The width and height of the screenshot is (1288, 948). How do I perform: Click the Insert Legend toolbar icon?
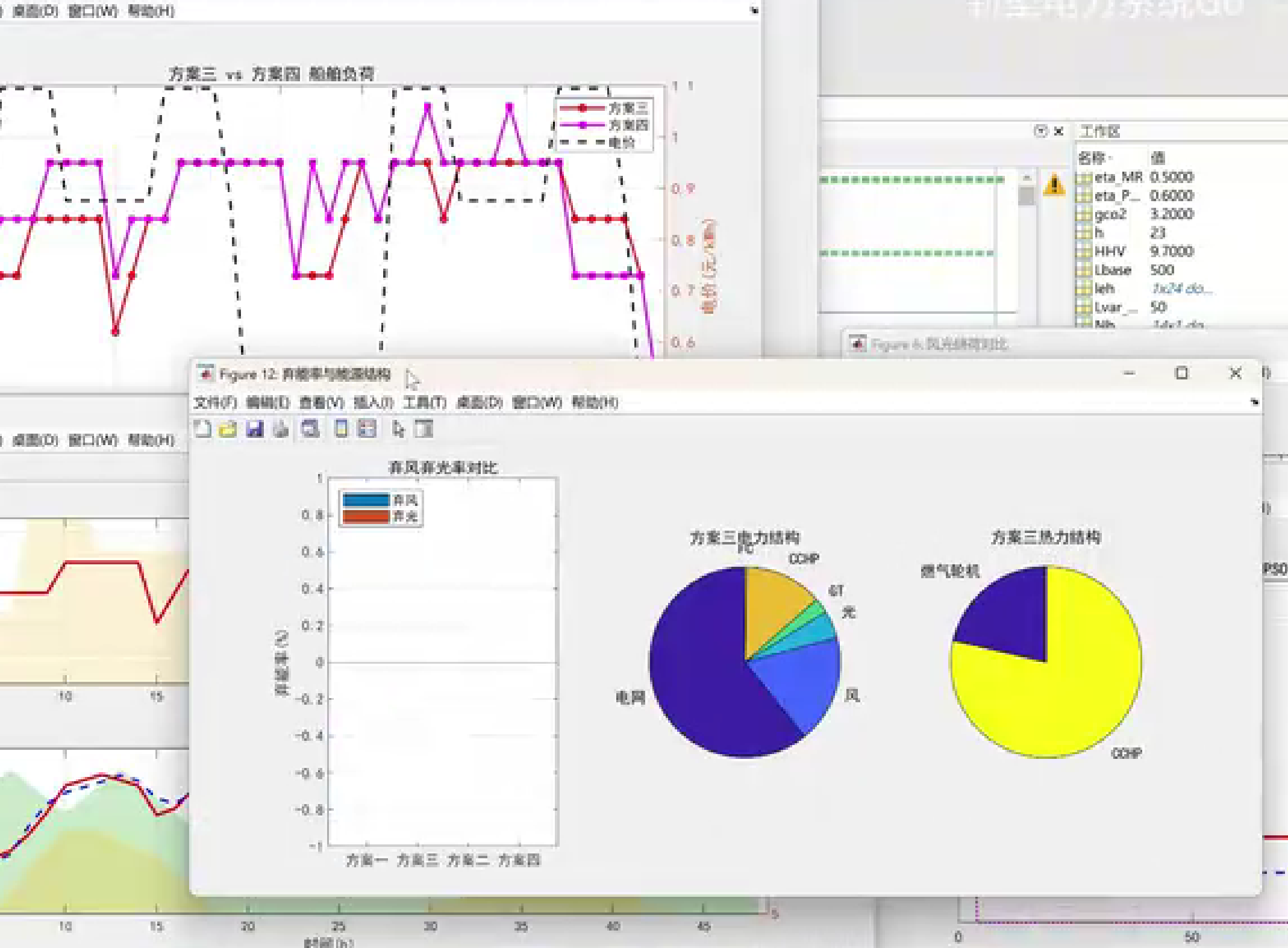point(367,429)
